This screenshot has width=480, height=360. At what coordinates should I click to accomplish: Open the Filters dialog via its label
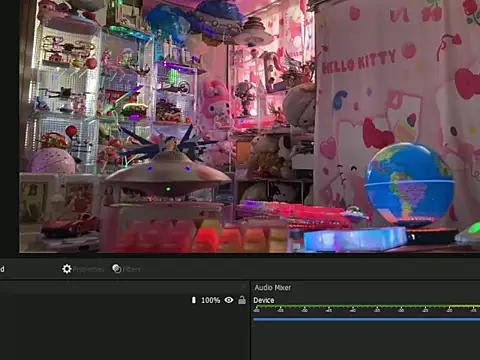(x=132, y=269)
